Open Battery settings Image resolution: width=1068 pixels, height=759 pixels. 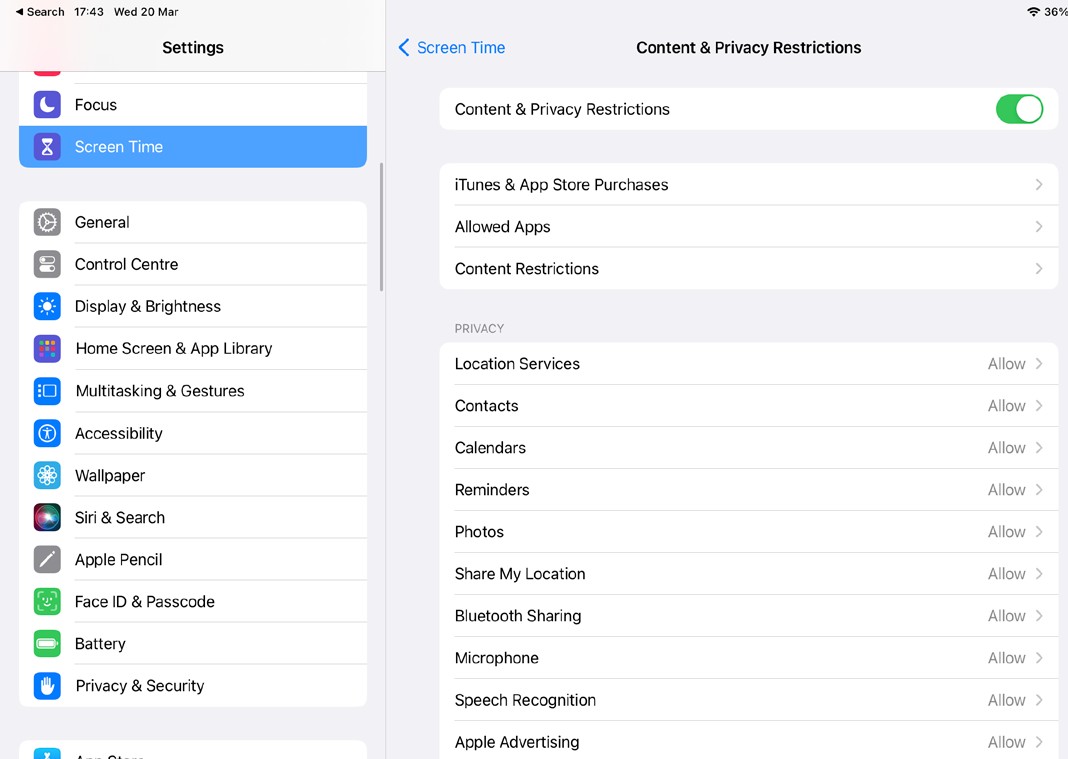193,644
